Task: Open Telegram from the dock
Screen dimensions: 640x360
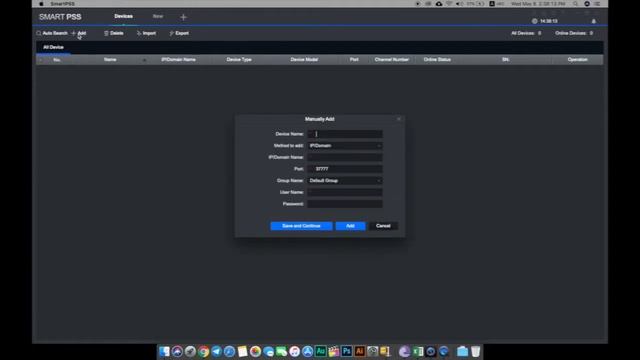Action: [x=216, y=351]
